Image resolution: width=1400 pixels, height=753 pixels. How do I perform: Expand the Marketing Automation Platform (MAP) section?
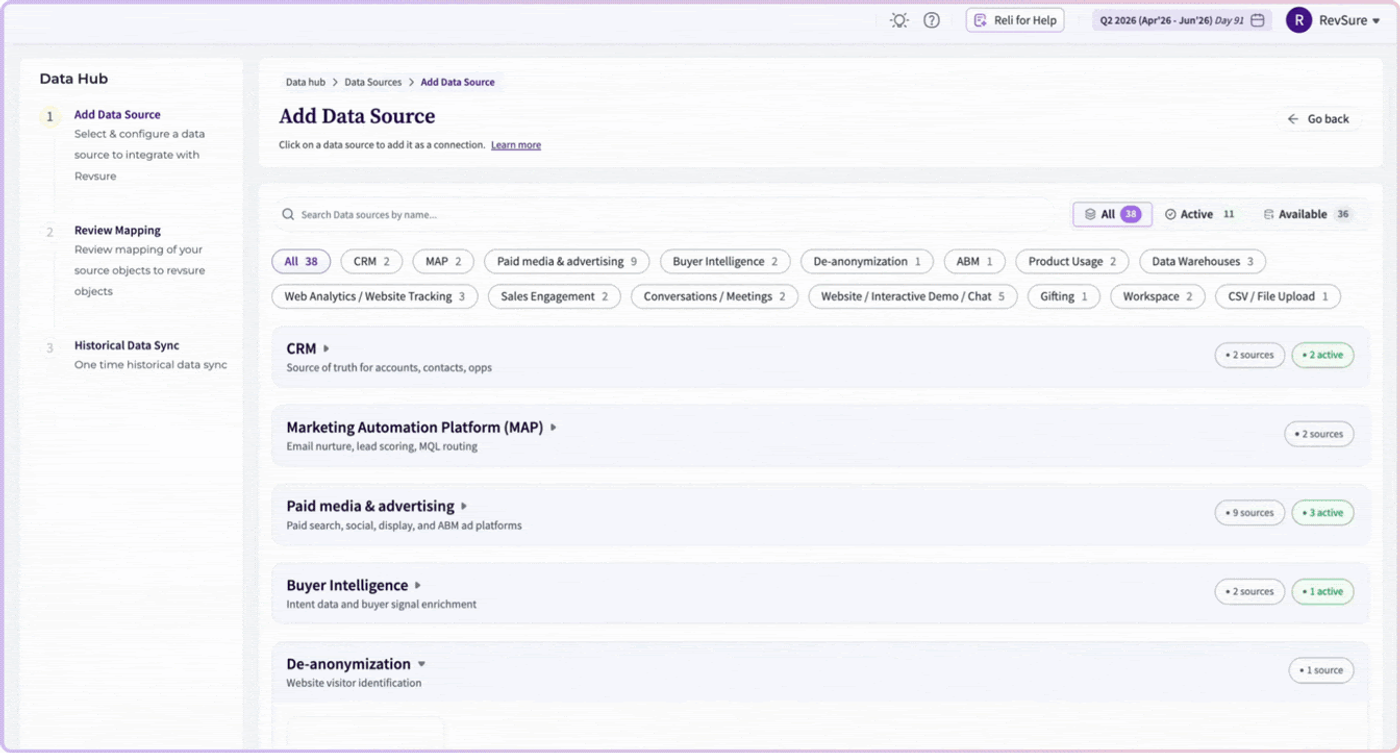(x=553, y=427)
